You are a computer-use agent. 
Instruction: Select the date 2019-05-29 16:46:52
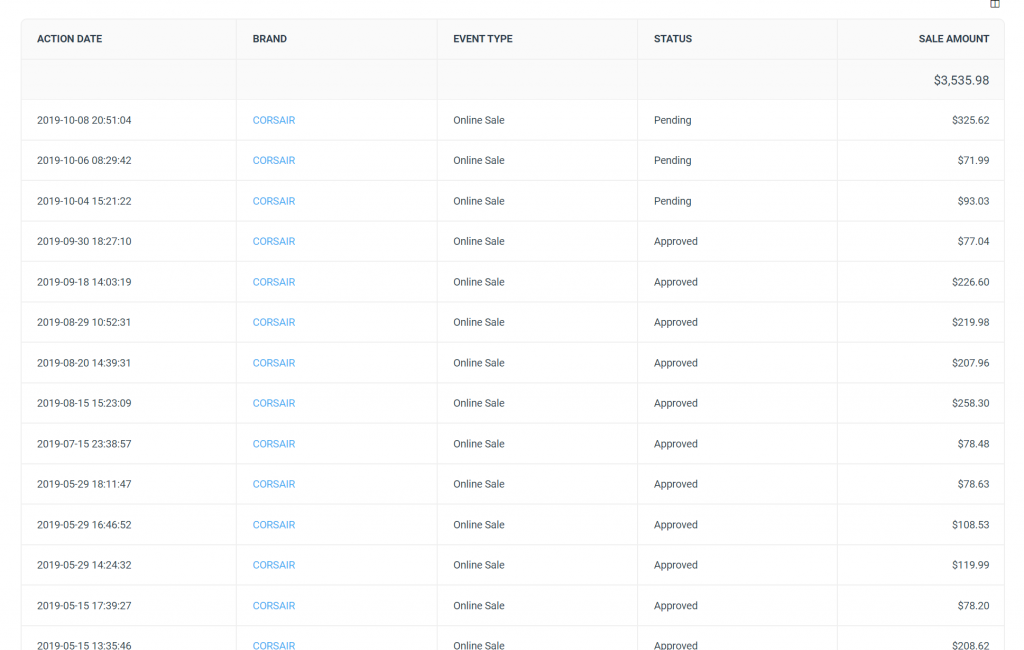(84, 525)
